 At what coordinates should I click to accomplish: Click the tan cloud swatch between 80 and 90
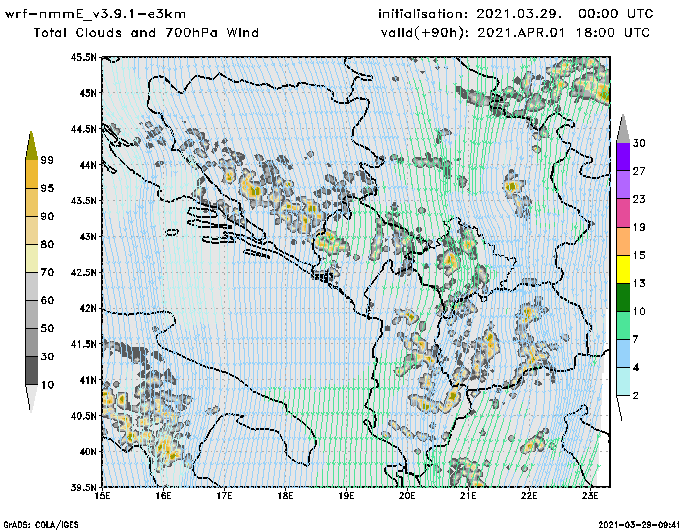[32, 230]
